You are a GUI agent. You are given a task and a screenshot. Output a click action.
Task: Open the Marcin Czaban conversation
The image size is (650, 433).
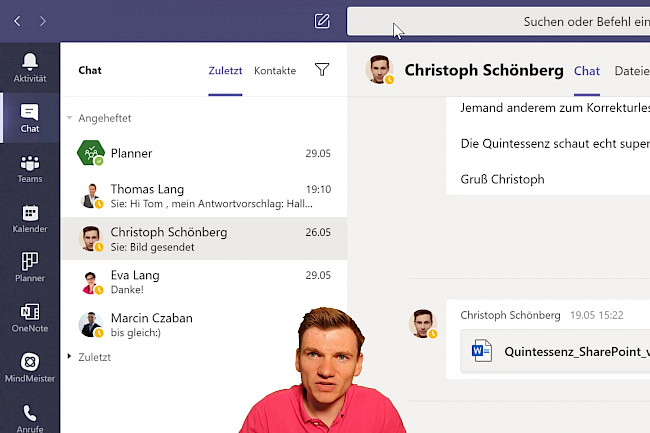pyautogui.click(x=204, y=324)
